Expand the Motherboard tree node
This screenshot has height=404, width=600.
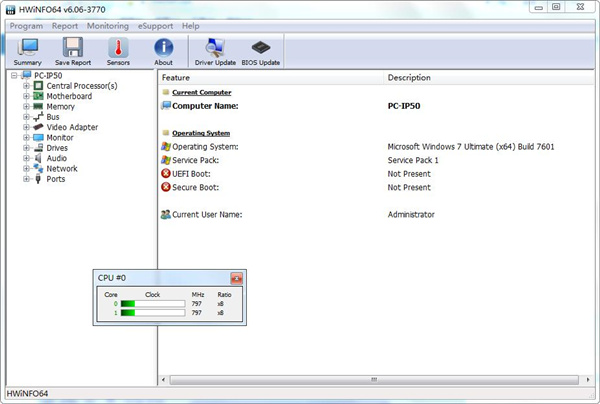[x=26, y=96]
